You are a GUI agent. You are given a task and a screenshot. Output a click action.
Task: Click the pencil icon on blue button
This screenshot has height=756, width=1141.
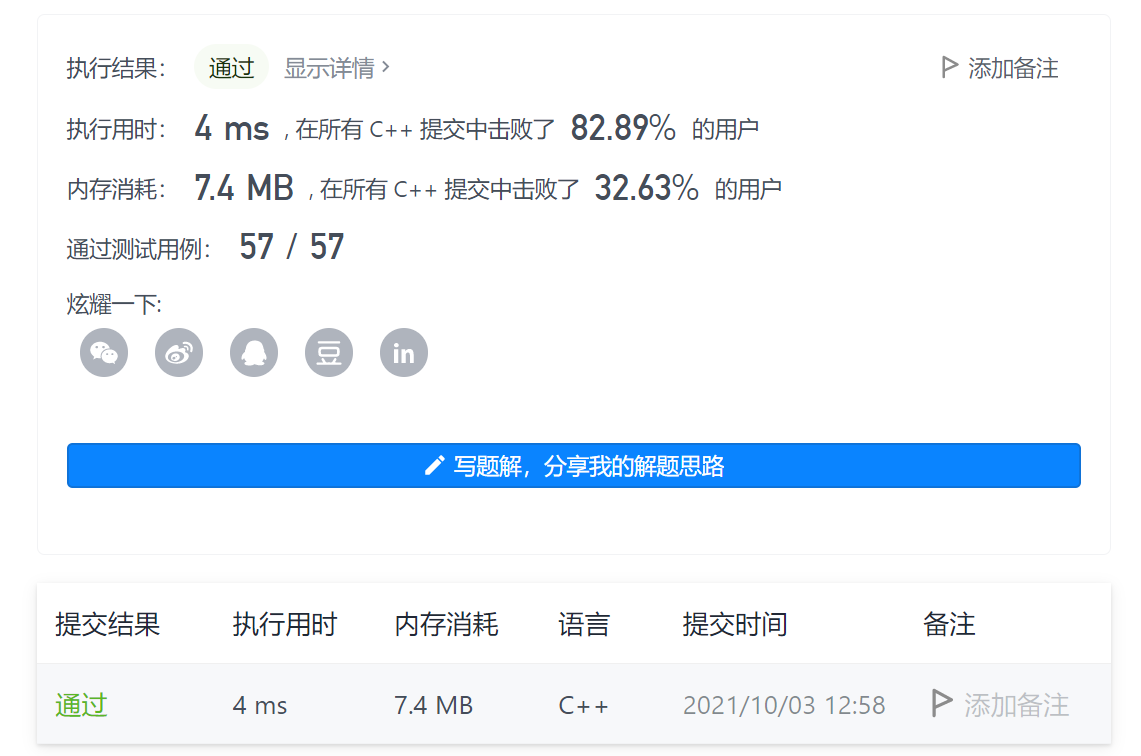[434, 466]
